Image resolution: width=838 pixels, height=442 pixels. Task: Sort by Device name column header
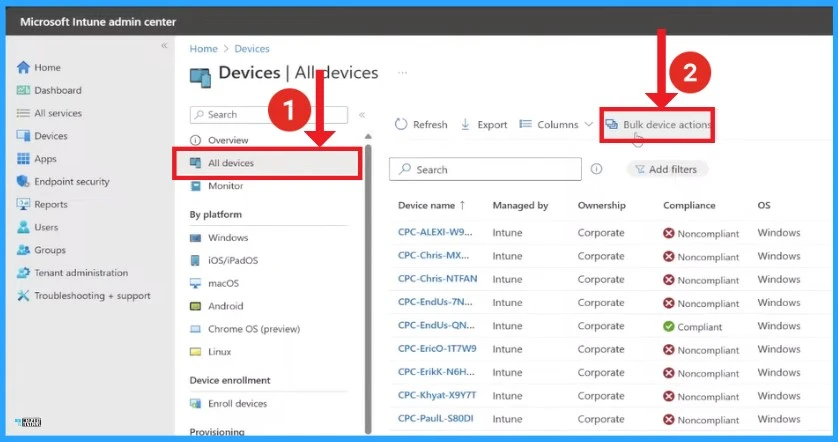pos(431,205)
